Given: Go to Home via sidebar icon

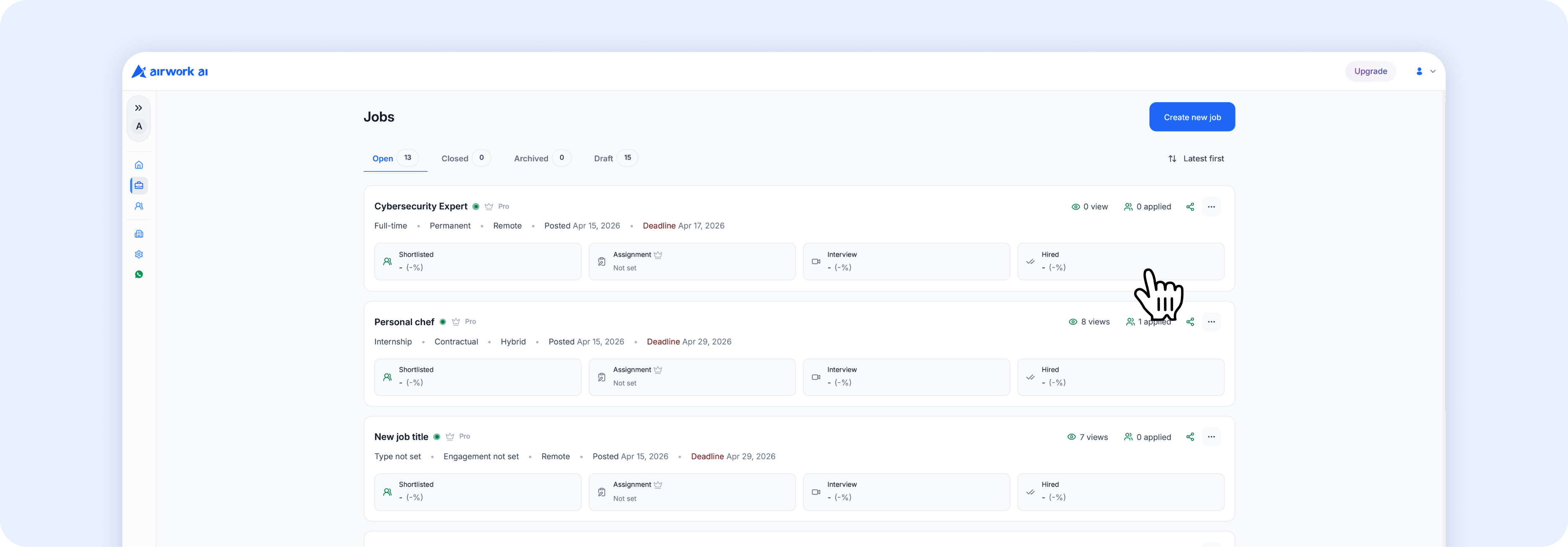Looking at the screenshot, I should (139, 165).
